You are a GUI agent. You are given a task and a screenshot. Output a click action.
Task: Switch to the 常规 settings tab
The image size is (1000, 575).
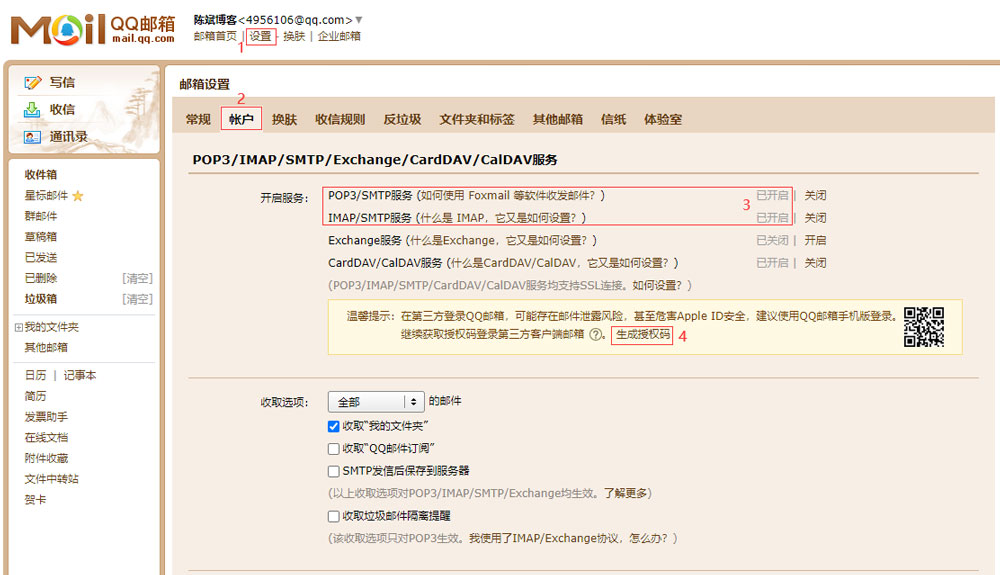pyautogui.click(x=198, y=119)
